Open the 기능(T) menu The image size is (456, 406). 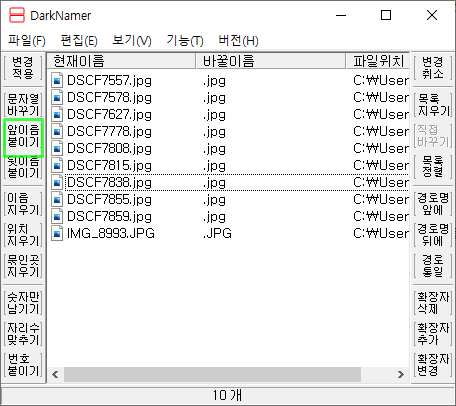(185, 41)
